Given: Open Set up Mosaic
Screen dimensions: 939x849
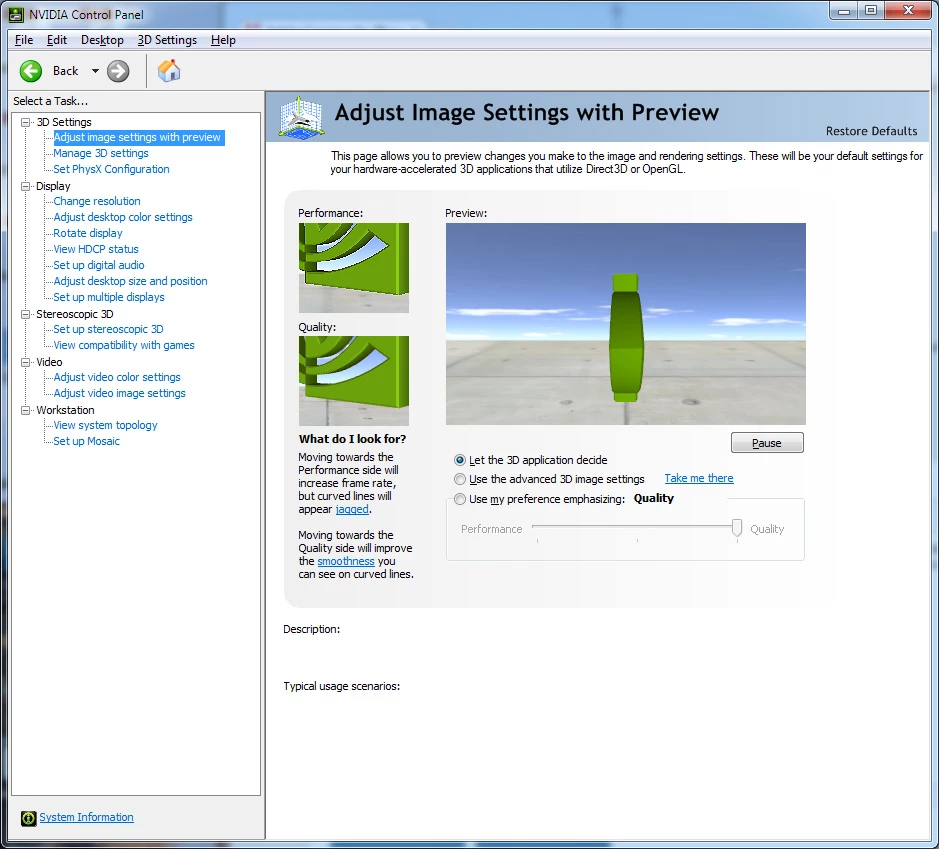Looking at the screenshot, I should coord(87,441).
